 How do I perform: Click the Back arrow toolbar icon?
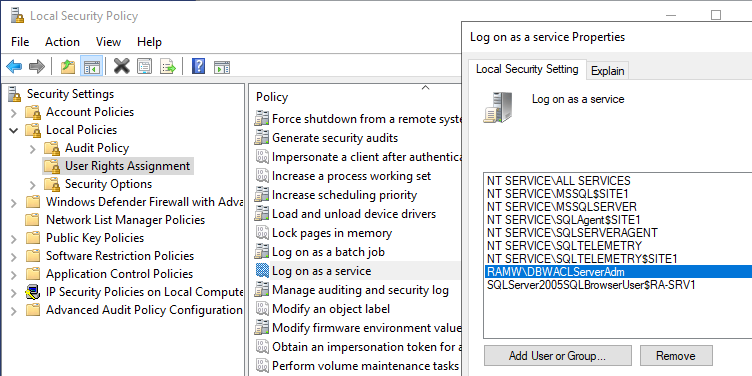(14, 66)
